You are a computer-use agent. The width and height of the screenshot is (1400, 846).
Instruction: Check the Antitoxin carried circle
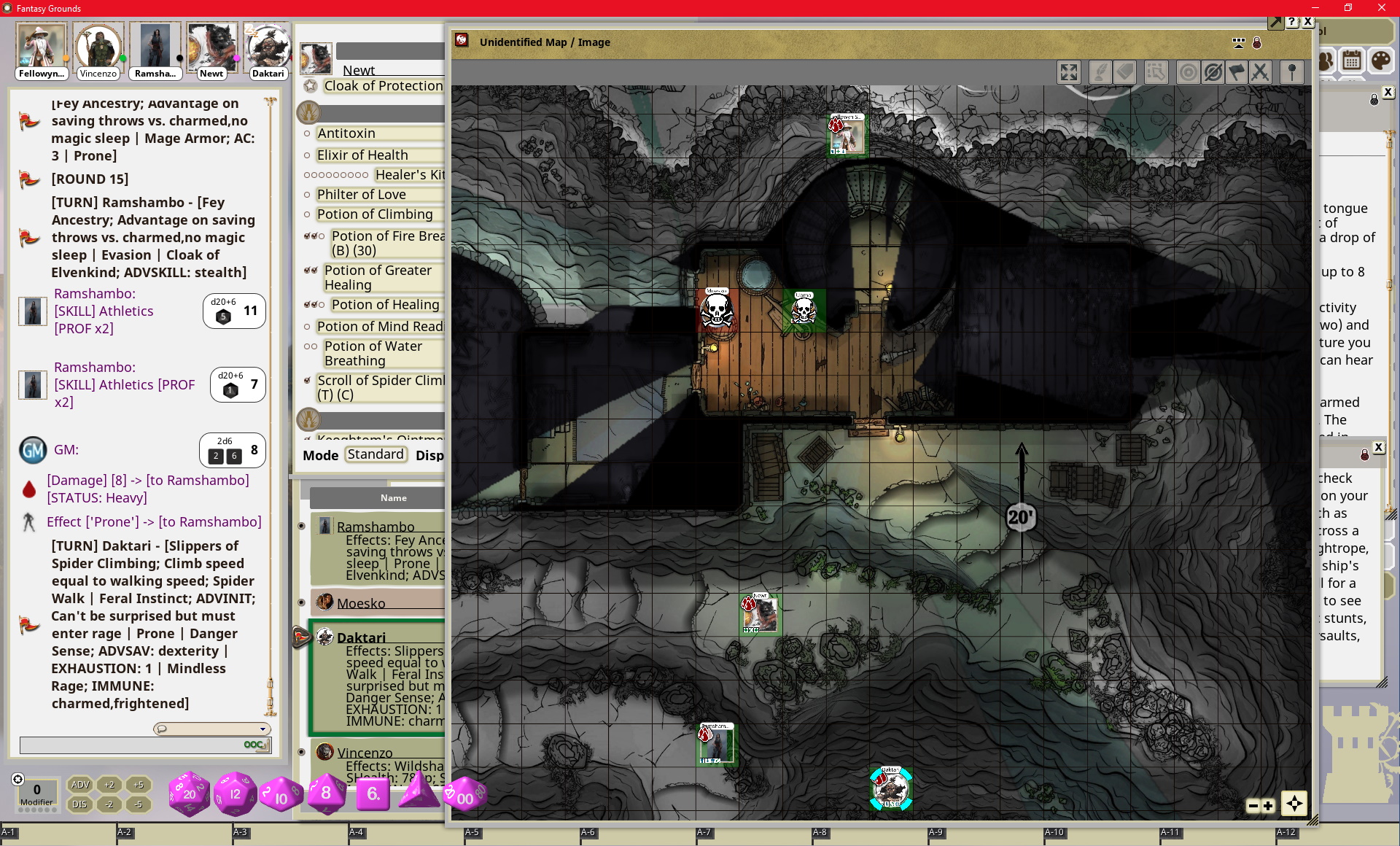pyautogui.click(x=307, y=133)
